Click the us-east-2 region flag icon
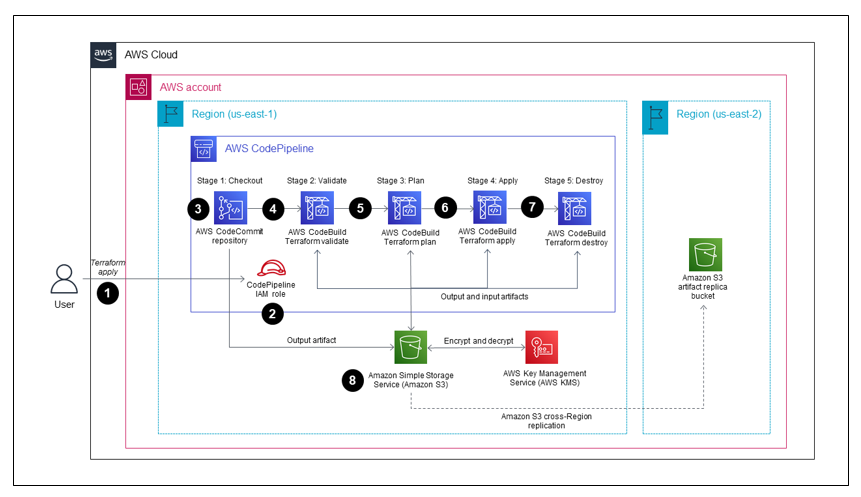The height and width of the screenshot is (497, 861). coord(655,117)
